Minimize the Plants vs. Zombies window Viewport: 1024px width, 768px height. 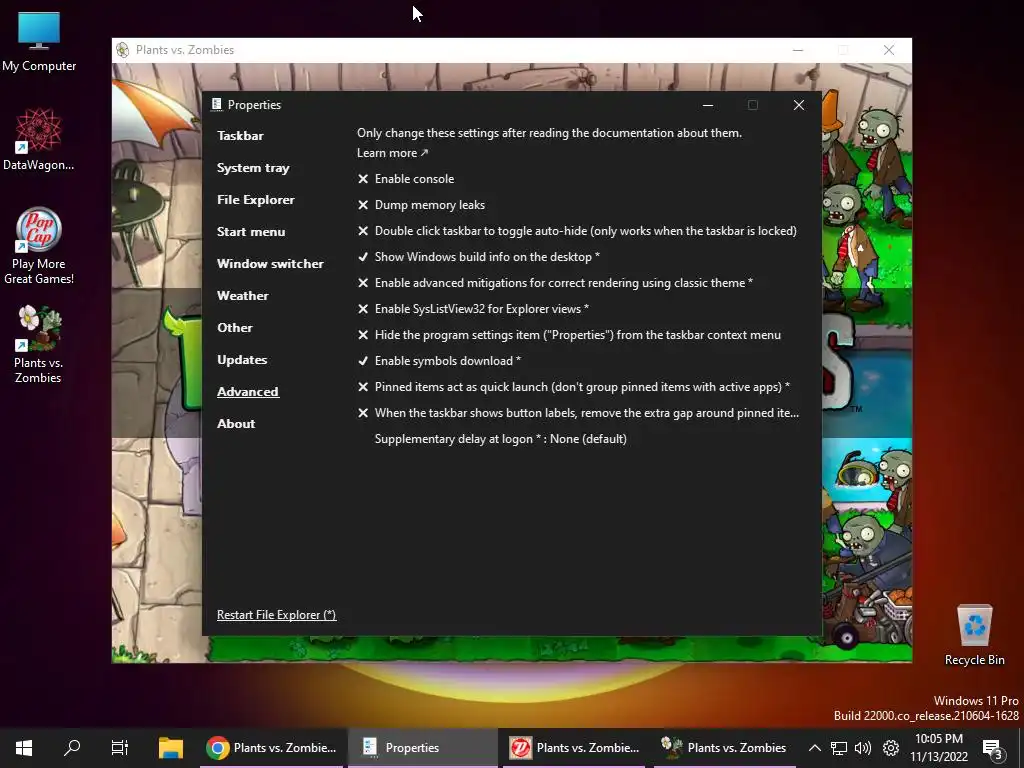tap(798, 50)
